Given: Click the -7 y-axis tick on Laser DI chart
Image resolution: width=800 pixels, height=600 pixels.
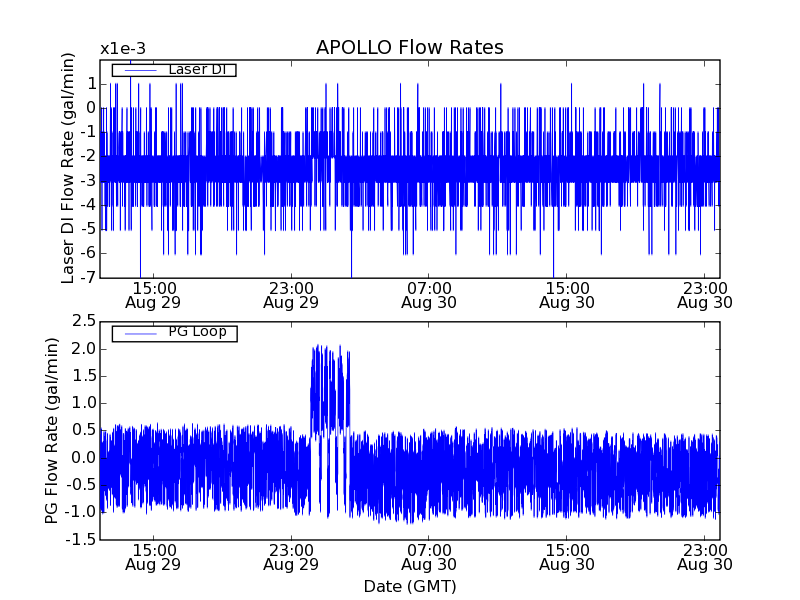Looking at the screenshot, I should [87, 278].
